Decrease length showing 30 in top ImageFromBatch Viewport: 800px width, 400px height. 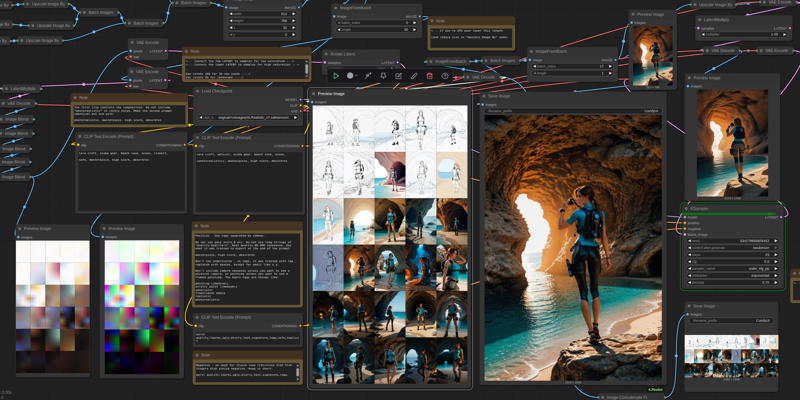click(339, 30)
